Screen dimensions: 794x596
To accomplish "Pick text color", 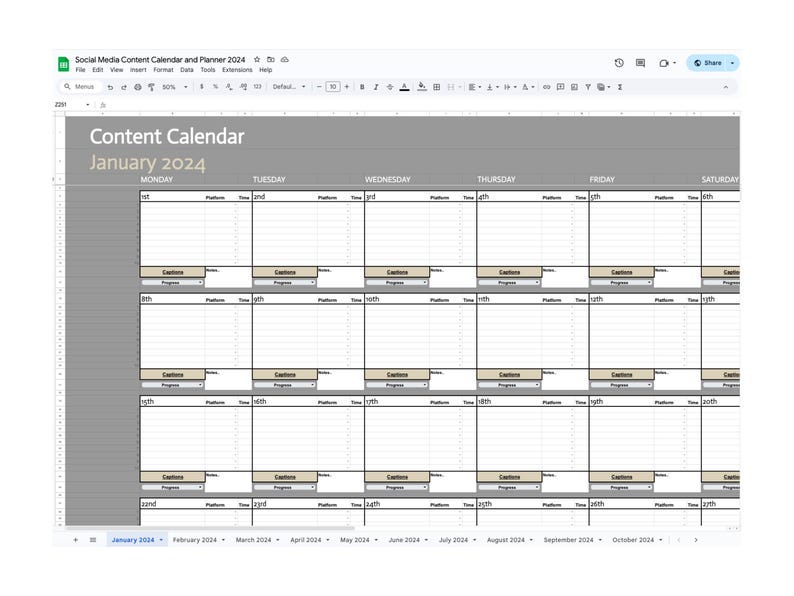I will pos(404,87).
